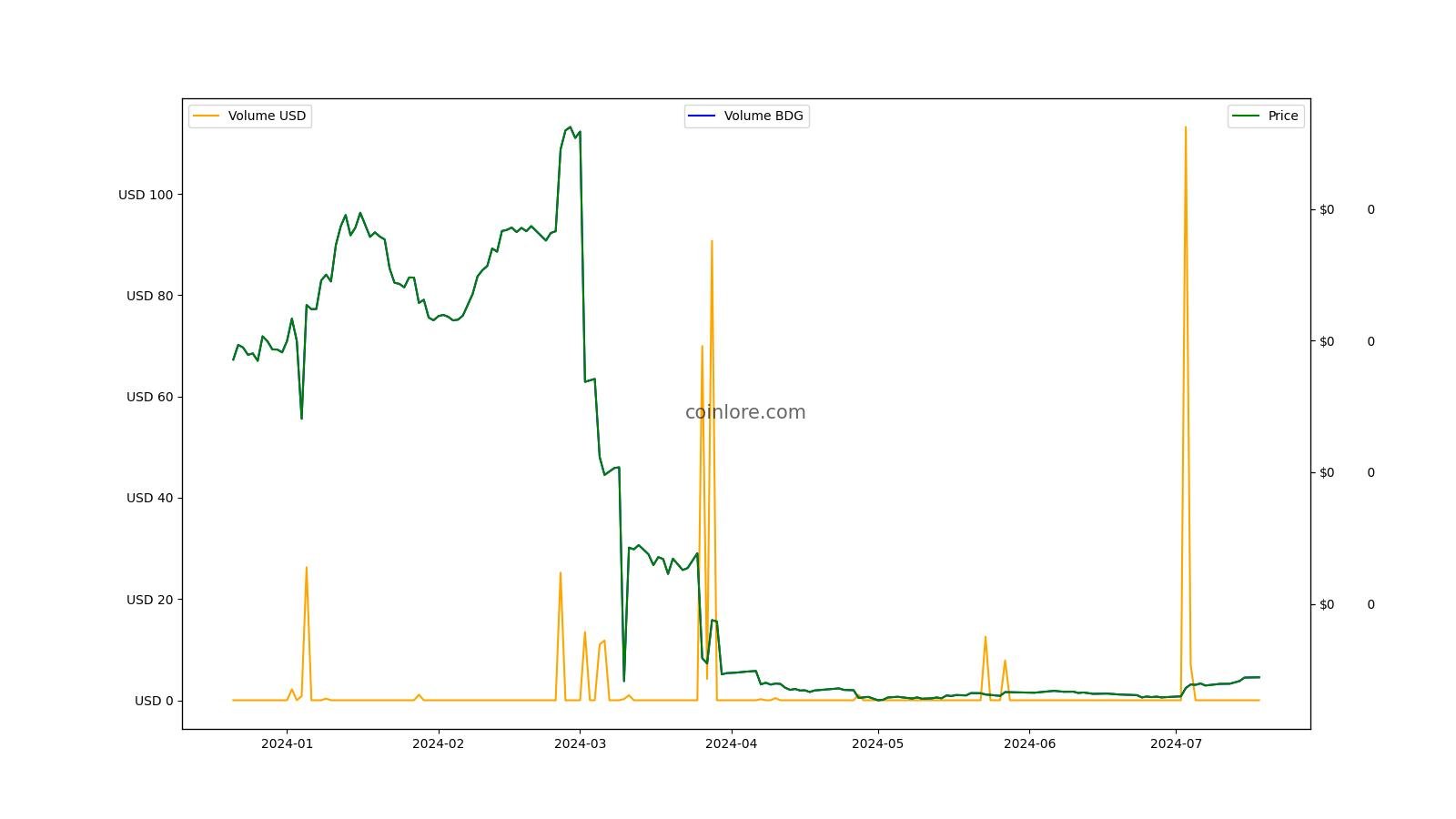Click the 2024-05 date label
This screenshot has height=819, width=1456.
(878, 743)
